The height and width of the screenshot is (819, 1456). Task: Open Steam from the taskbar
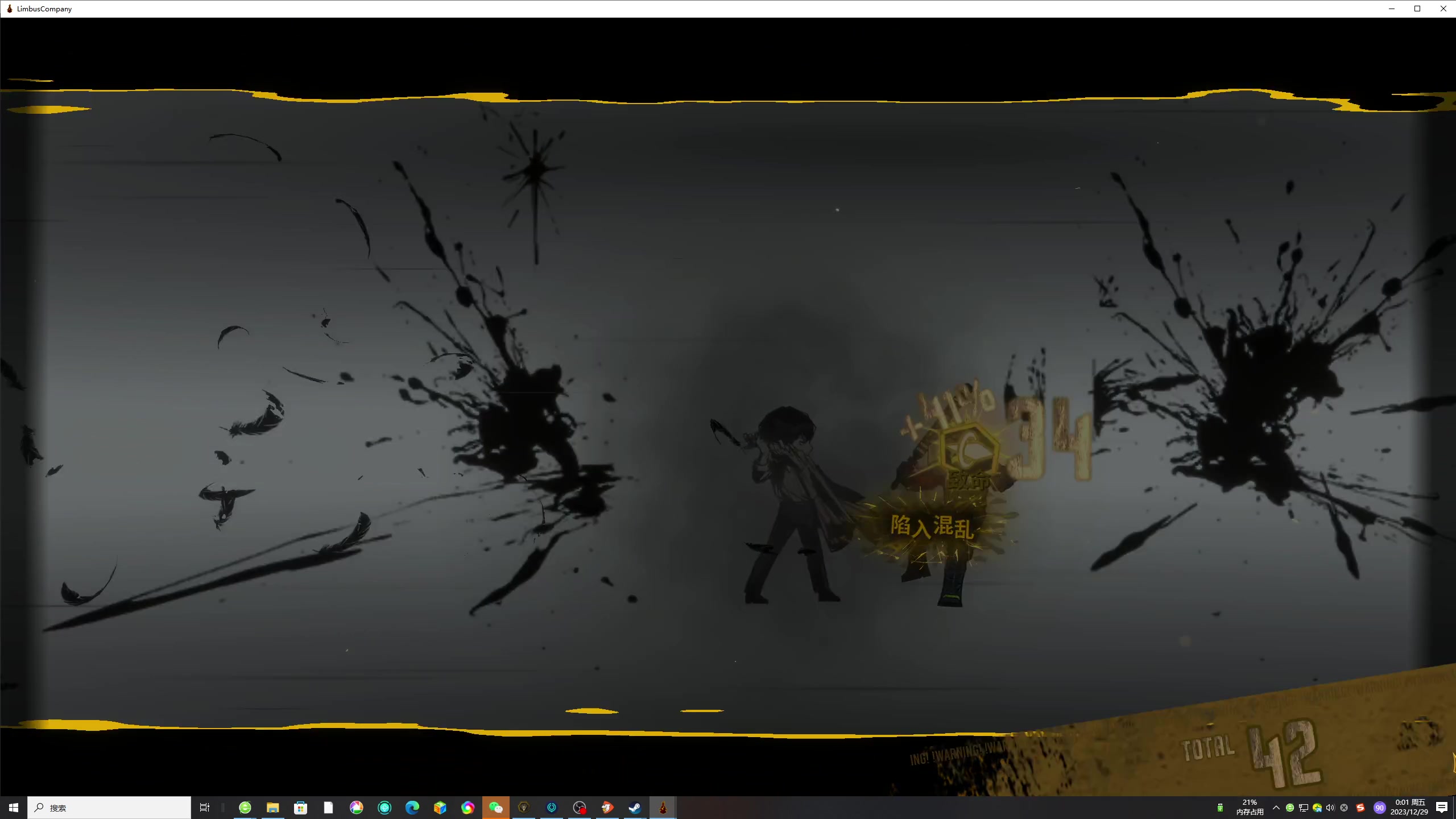(635, 808)
